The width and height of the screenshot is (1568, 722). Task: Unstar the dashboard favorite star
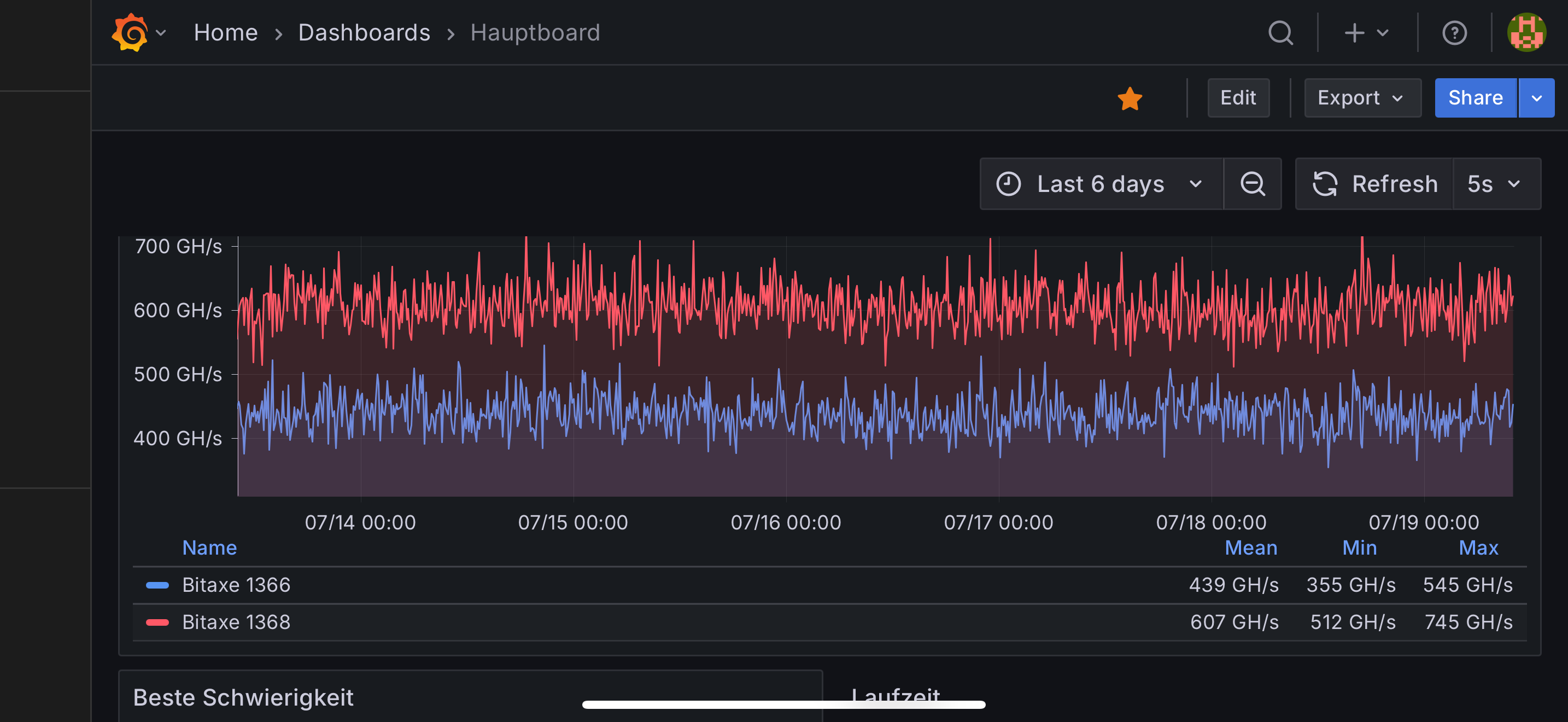point(1130,98)
